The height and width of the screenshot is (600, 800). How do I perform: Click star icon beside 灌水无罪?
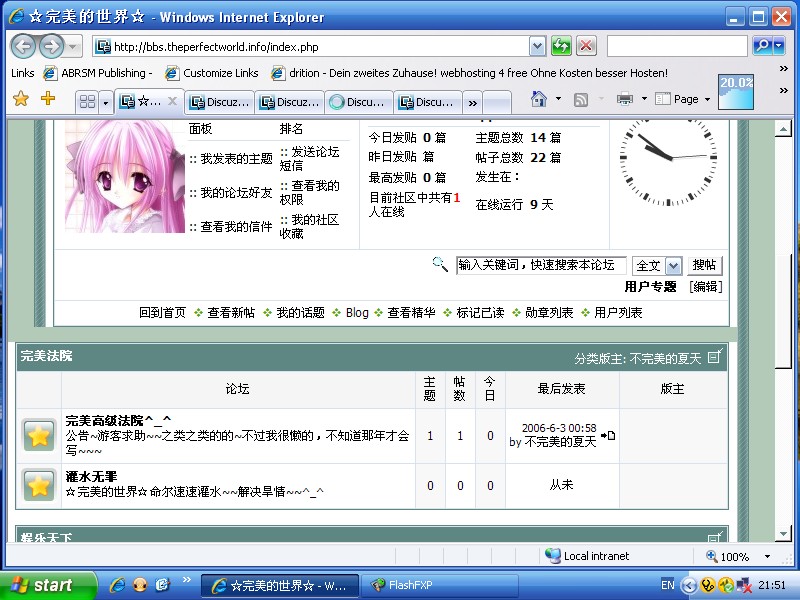pyautogui.click(x=39, y=485)
